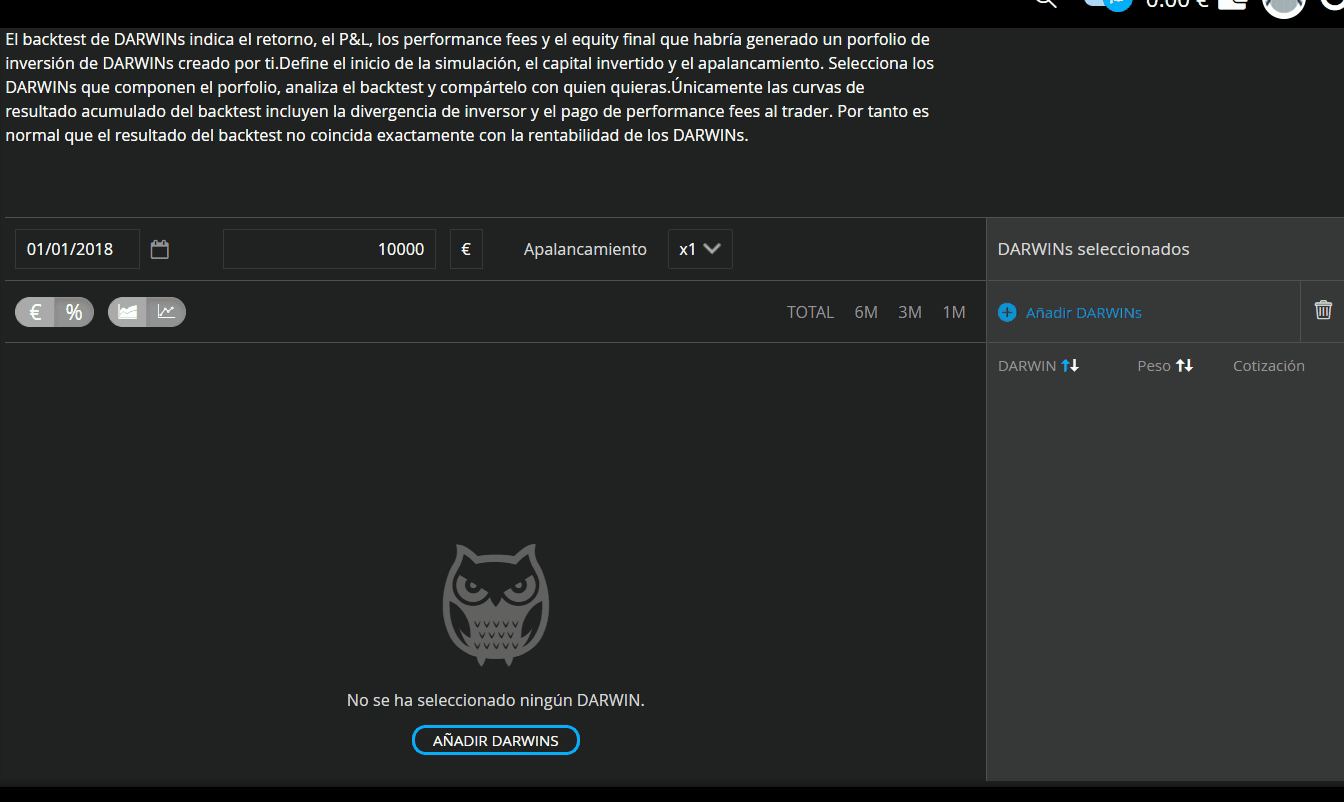
Task: Click the trash icon to remove DARWINs
Action: 1323,310
